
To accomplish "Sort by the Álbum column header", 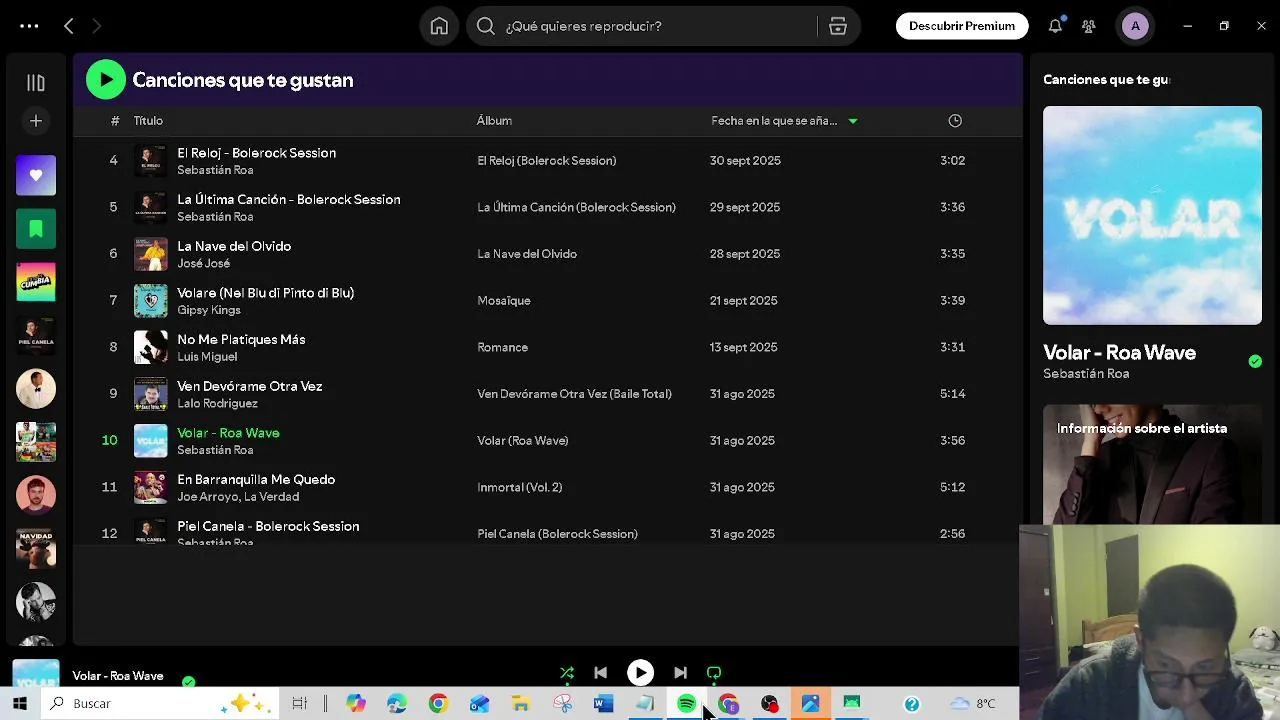I will pos(494,120).
